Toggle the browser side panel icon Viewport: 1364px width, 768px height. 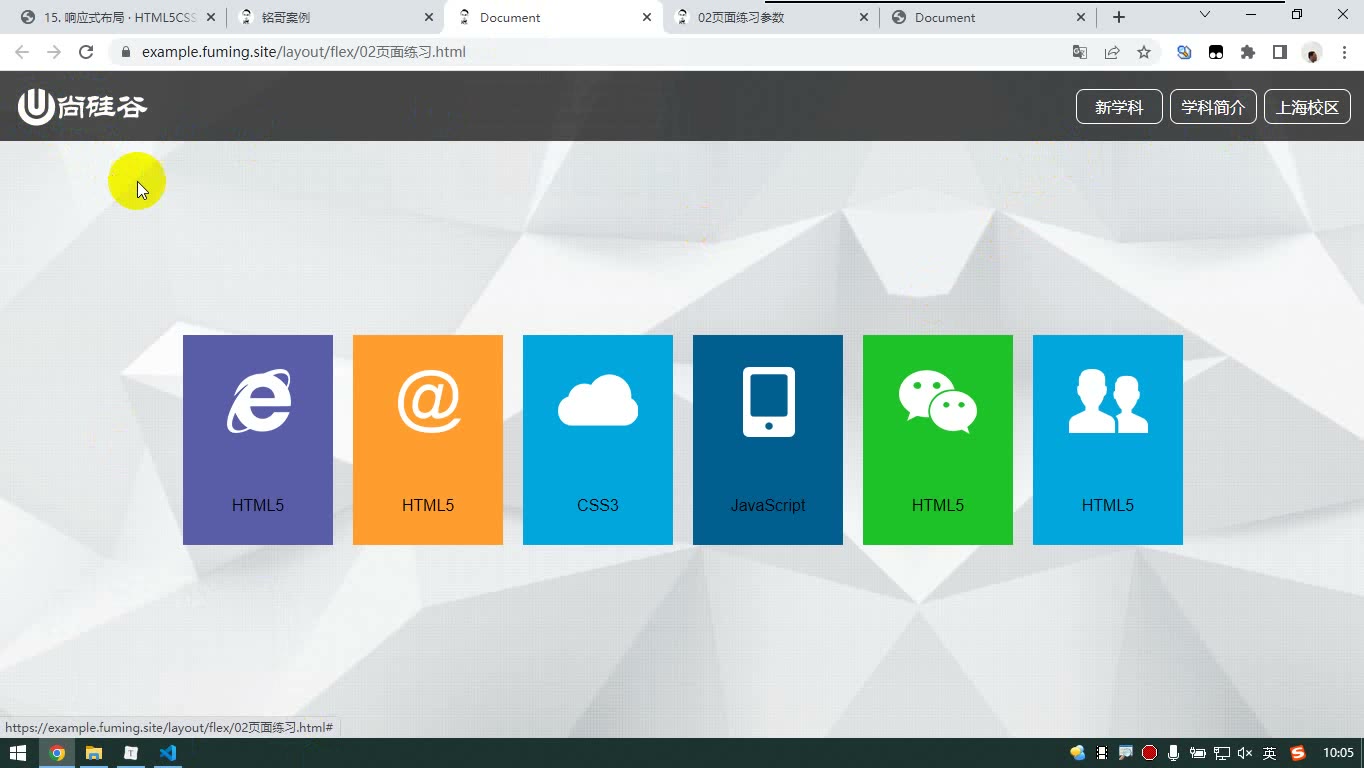point(1280,52)
